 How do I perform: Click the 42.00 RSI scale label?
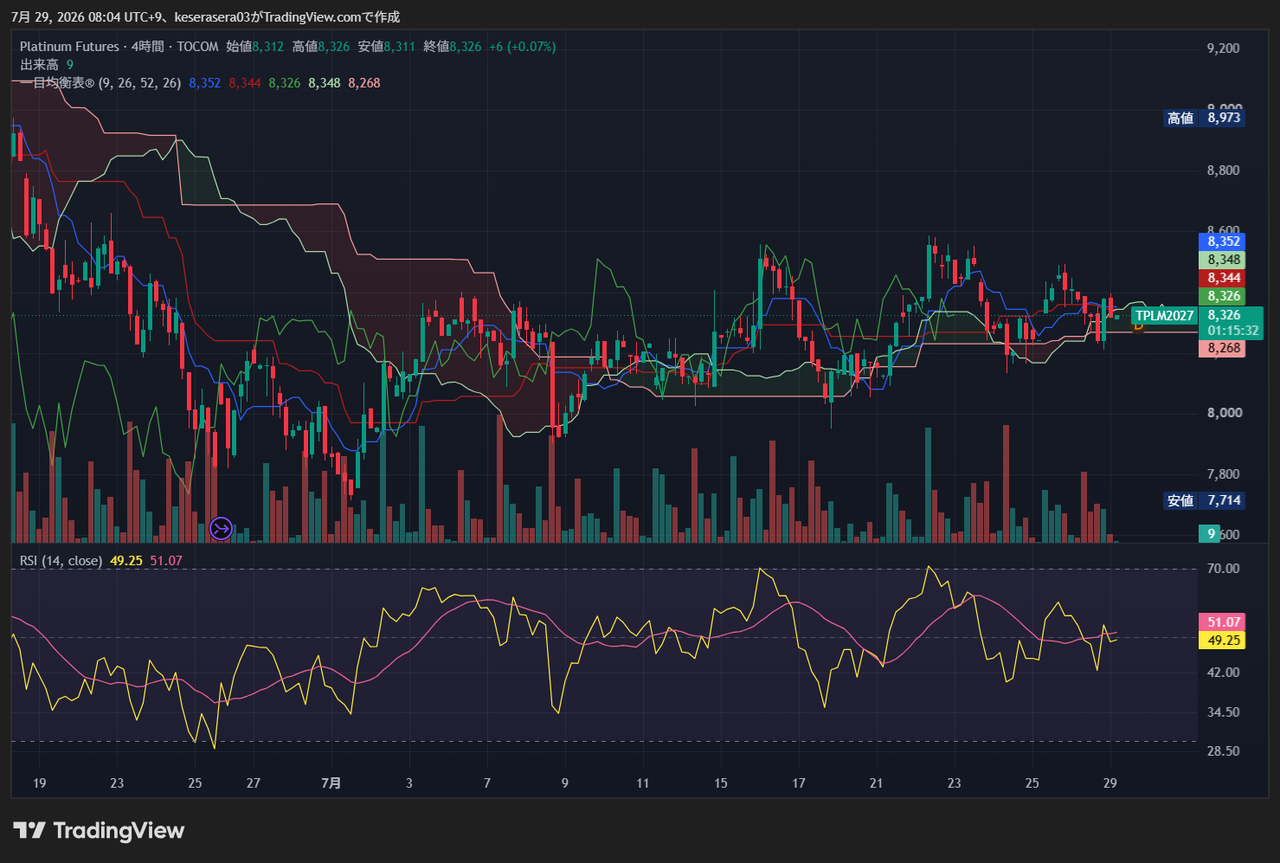coord(1224,673)
